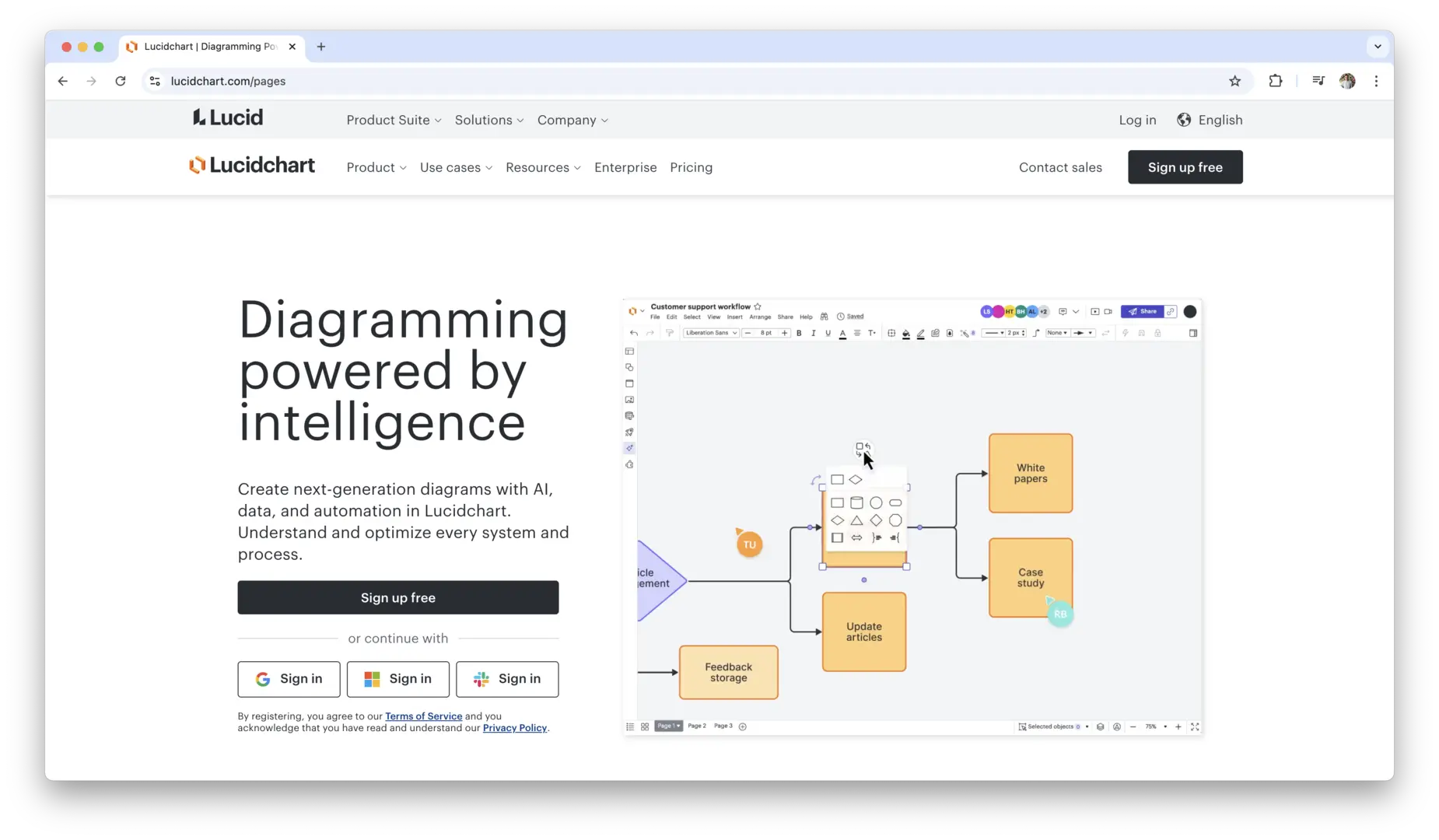
Task: Click the zoom out minus beside 75%
Action: [1133, 726]
